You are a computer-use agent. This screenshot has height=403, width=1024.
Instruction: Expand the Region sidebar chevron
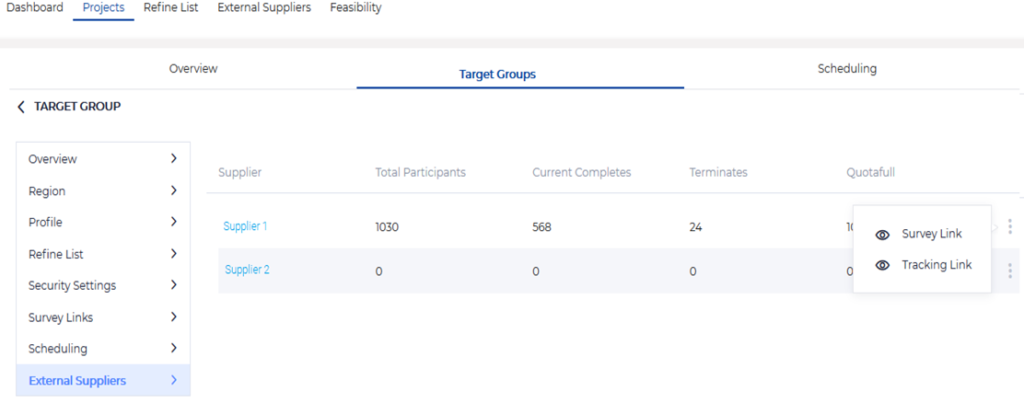pos(173,190)
